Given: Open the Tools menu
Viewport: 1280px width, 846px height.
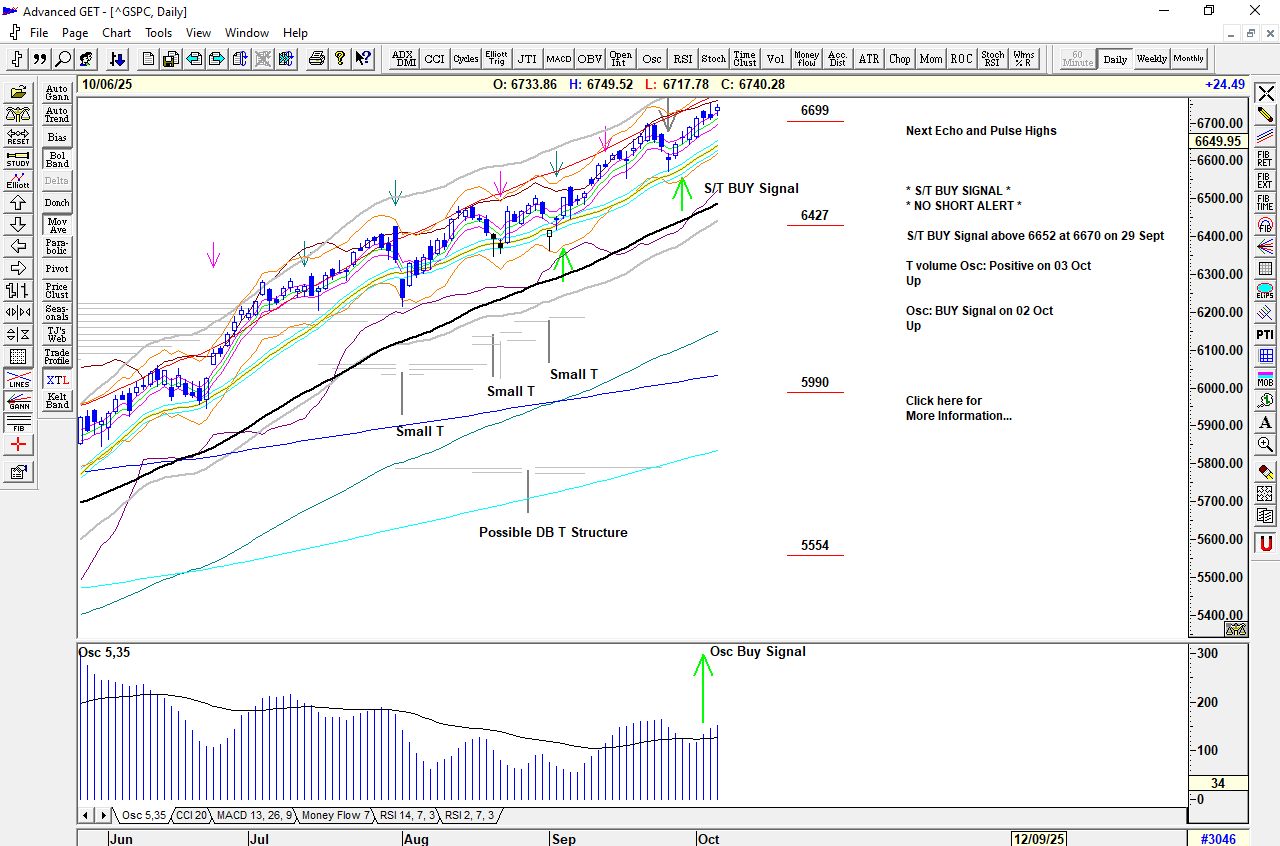Looking at the screenshot, I should point(158,32).
